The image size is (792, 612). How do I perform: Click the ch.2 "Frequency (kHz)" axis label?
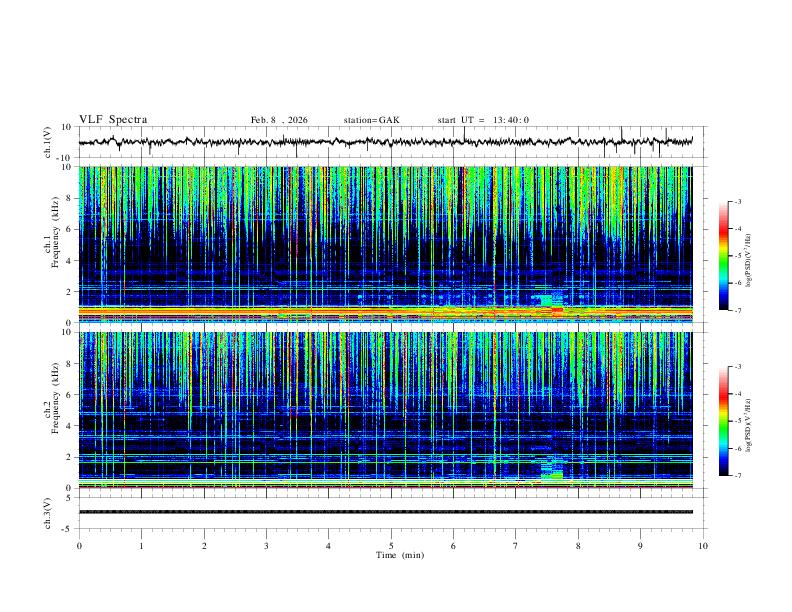(56, 398)
